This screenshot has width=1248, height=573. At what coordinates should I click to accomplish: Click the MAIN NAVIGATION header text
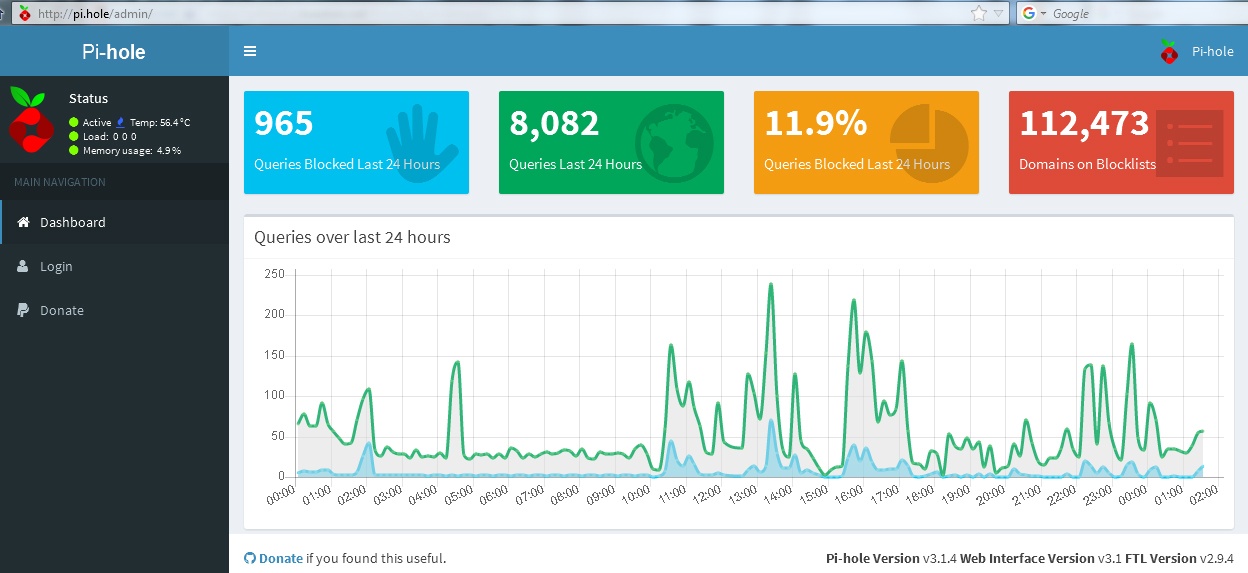(x=59, y=182)
